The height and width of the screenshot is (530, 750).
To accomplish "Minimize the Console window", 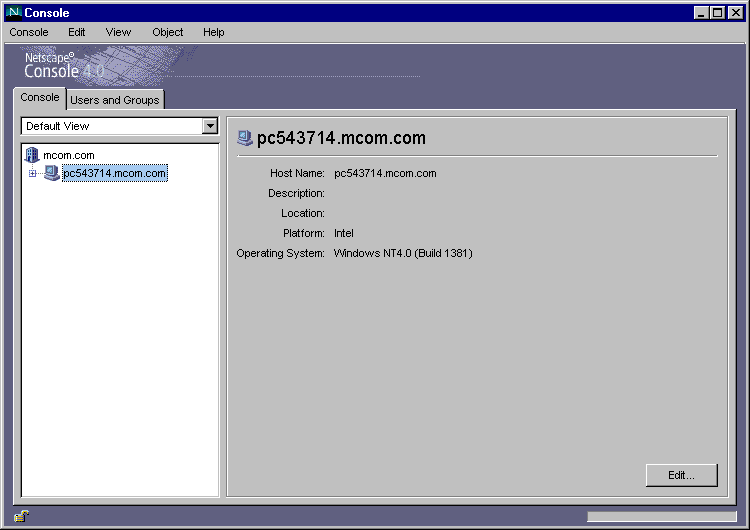I will (701, 13).
